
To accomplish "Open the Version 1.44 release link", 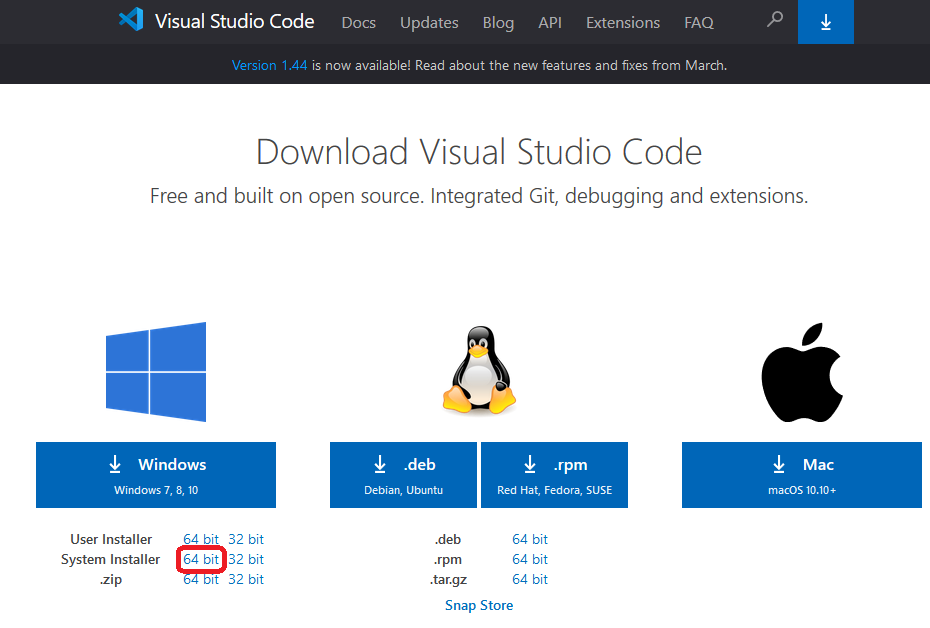I will point(269,65).
